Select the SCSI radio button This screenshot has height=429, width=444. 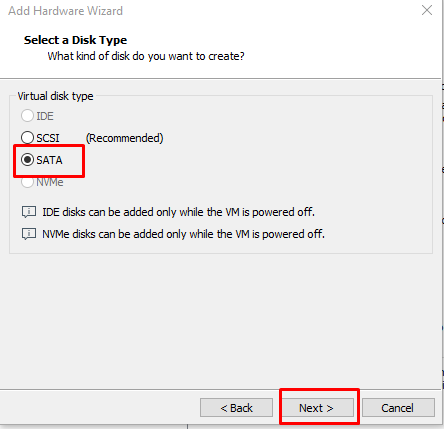(x=27, y=138)
